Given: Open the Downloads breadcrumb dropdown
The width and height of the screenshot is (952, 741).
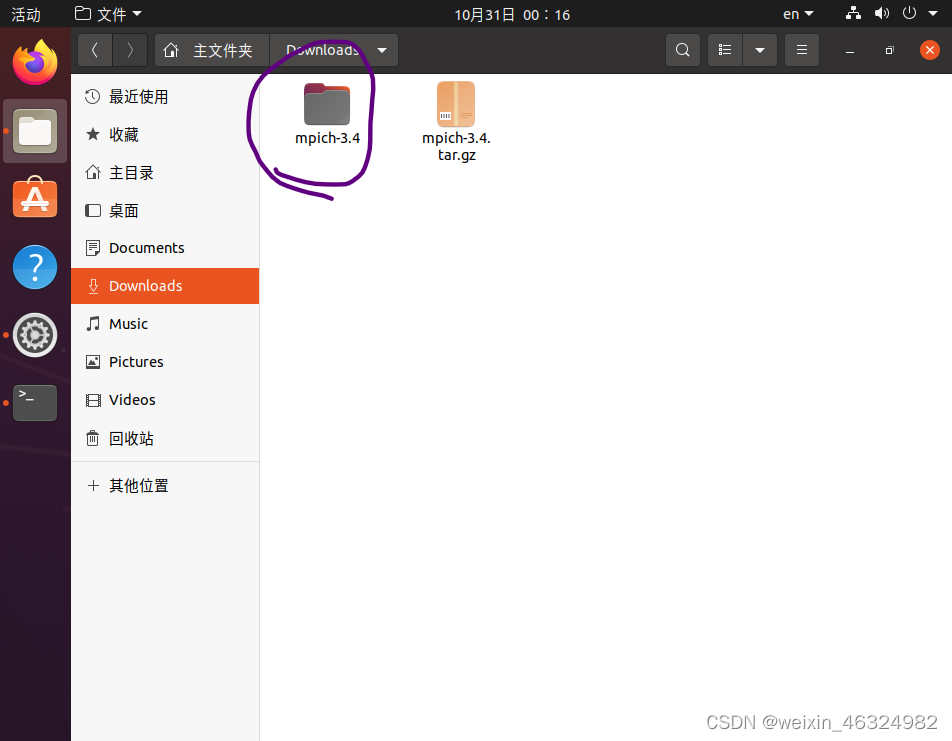Looking at the screenshot, I should (x=381, y=49).
